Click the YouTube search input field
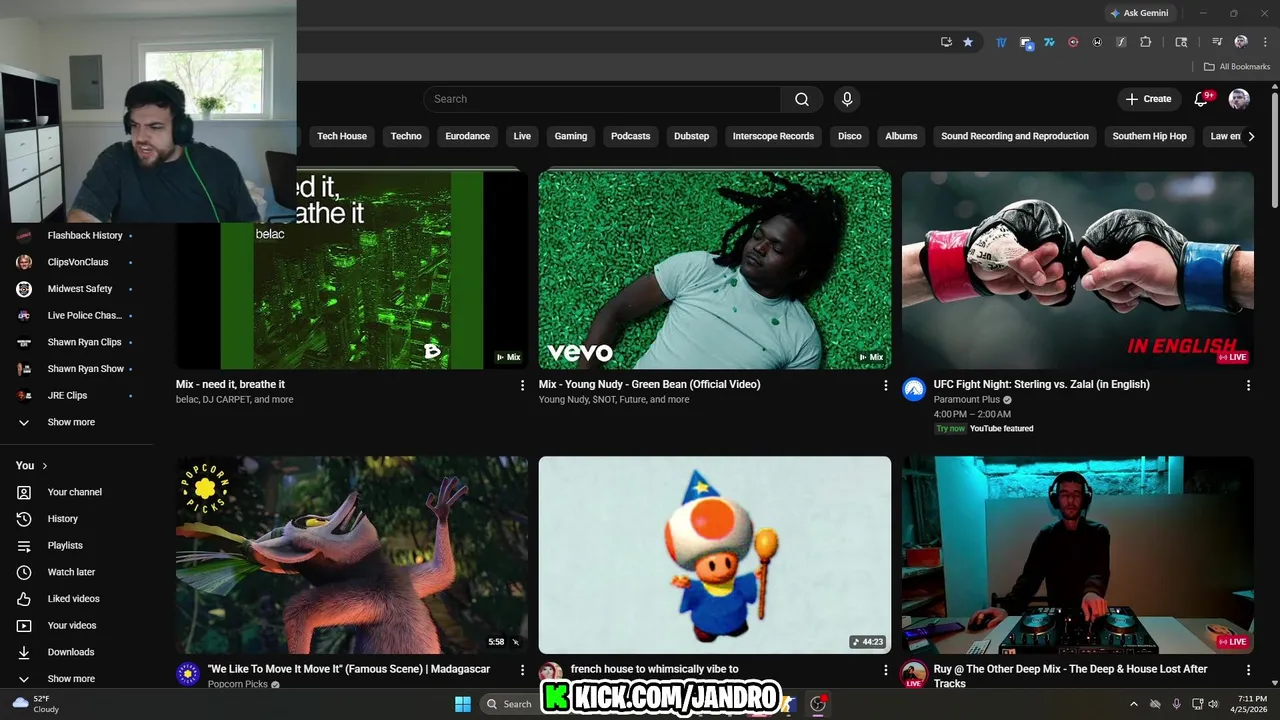1280x720 pixels. click(603, 99)
